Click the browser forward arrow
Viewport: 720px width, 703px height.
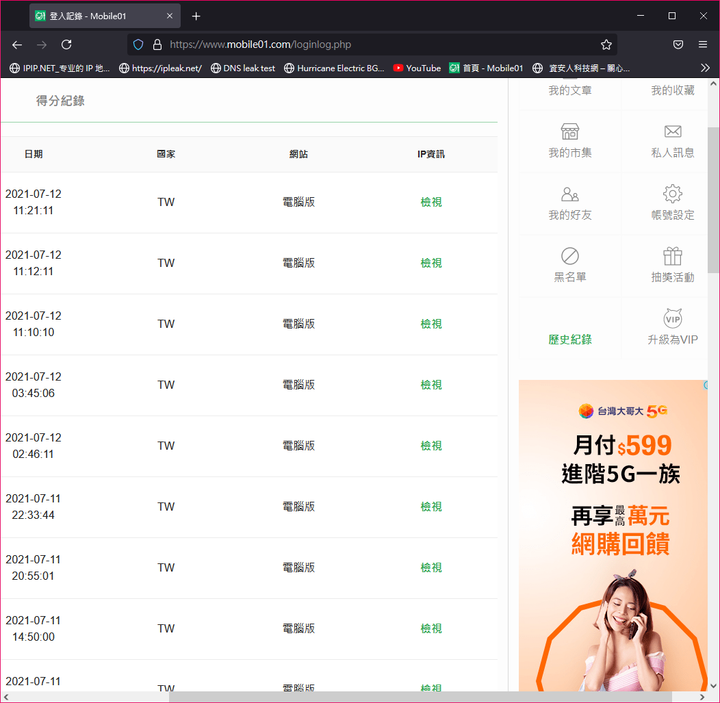coord(42,45)
